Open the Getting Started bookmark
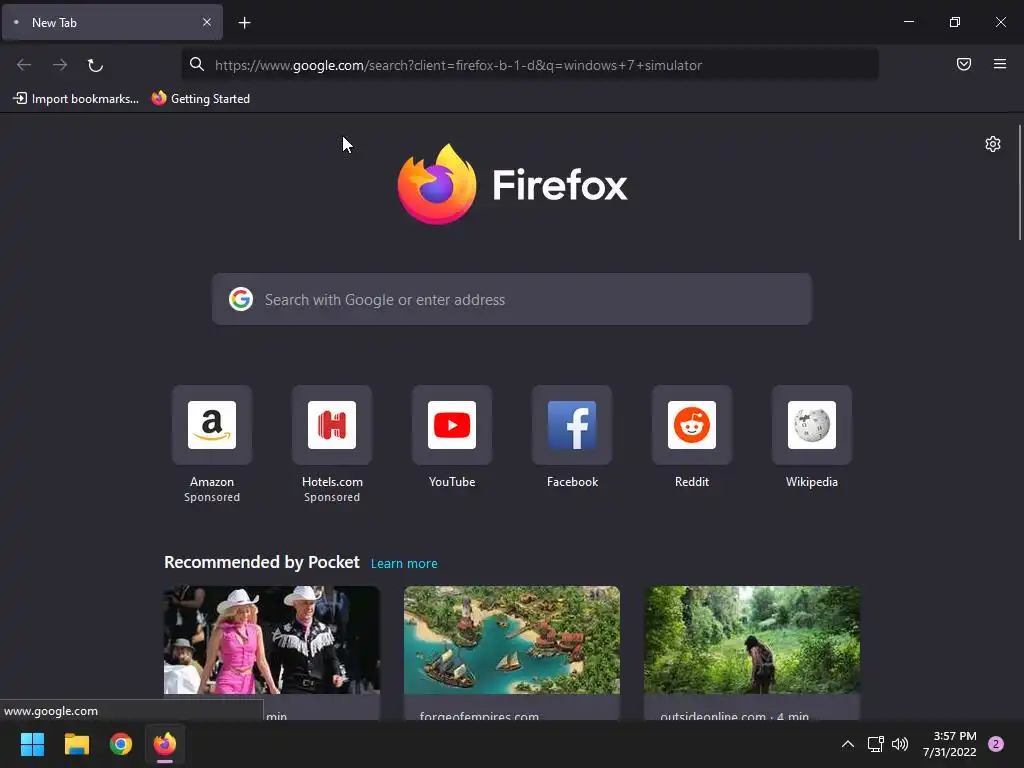Viewport: 1024px width, 768px height. tap(200, 99)
